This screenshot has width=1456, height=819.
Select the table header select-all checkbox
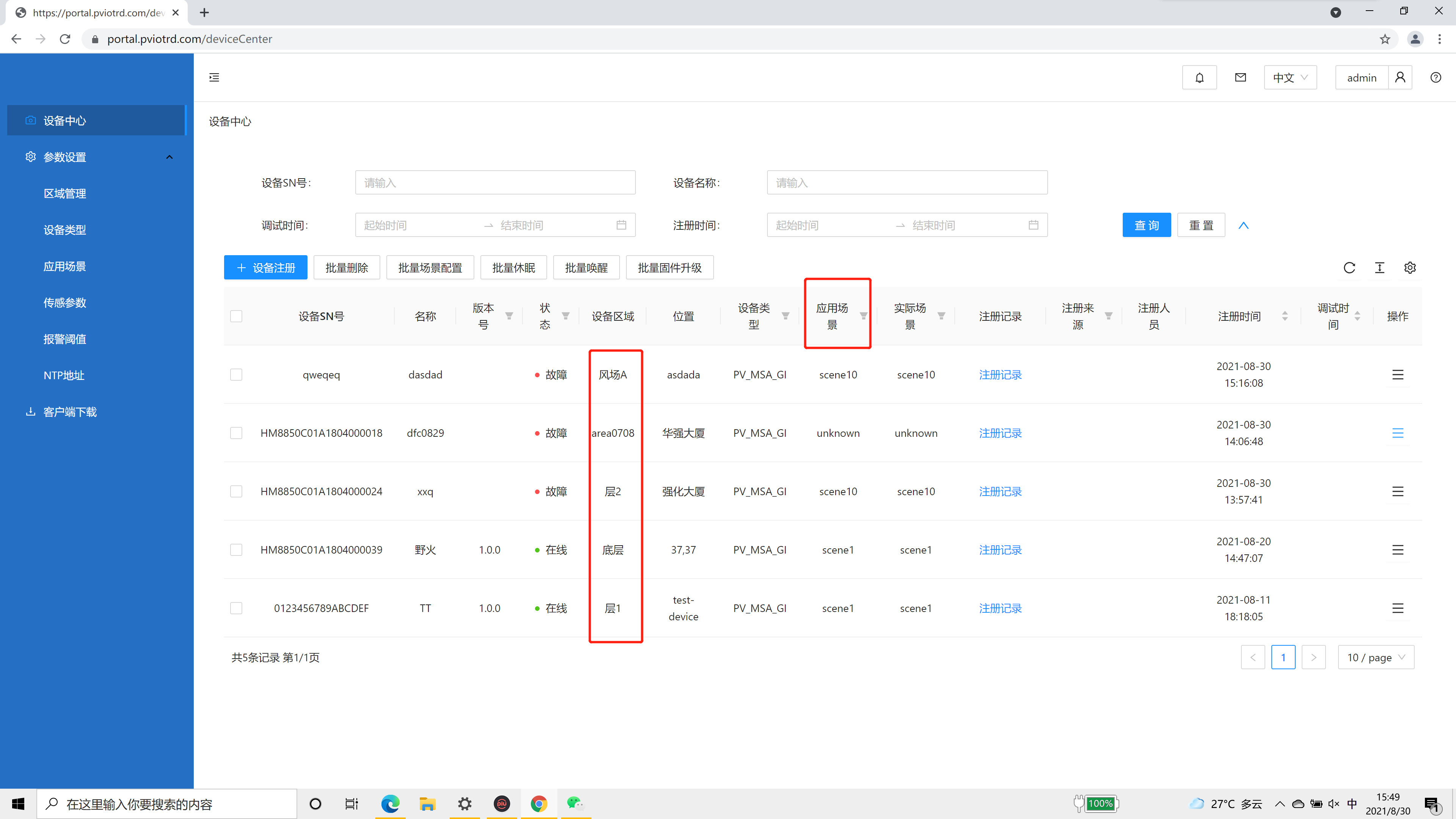pyautogui.click(x=236, y=316)
